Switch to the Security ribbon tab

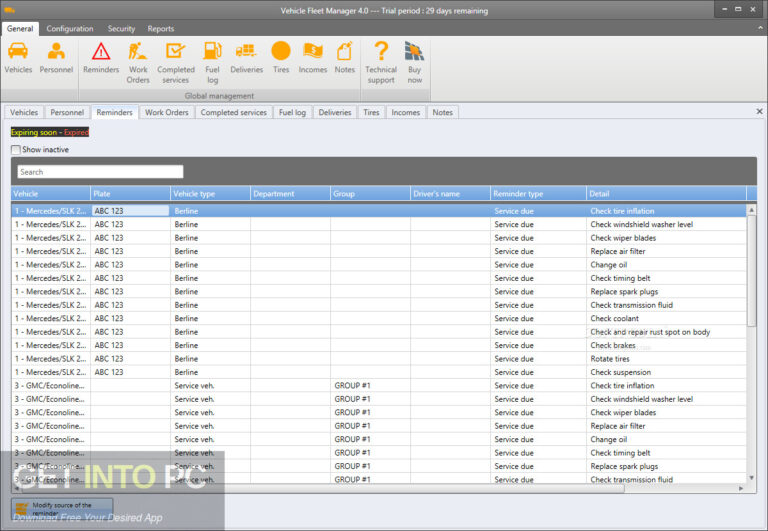[121, 28]
